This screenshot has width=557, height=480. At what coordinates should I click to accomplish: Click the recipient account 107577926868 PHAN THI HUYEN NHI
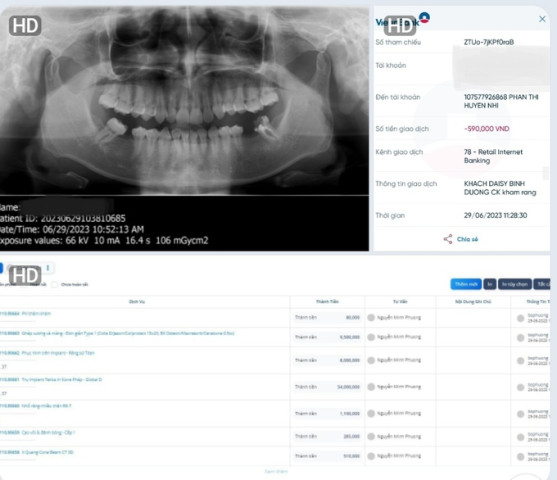pos(501,101)
